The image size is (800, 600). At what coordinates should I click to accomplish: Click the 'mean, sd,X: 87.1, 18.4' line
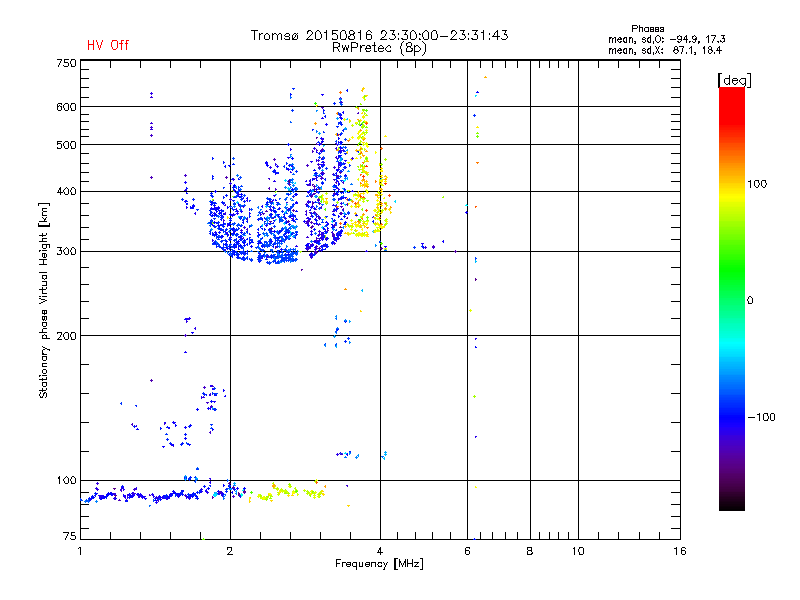[x=665, y=50]
